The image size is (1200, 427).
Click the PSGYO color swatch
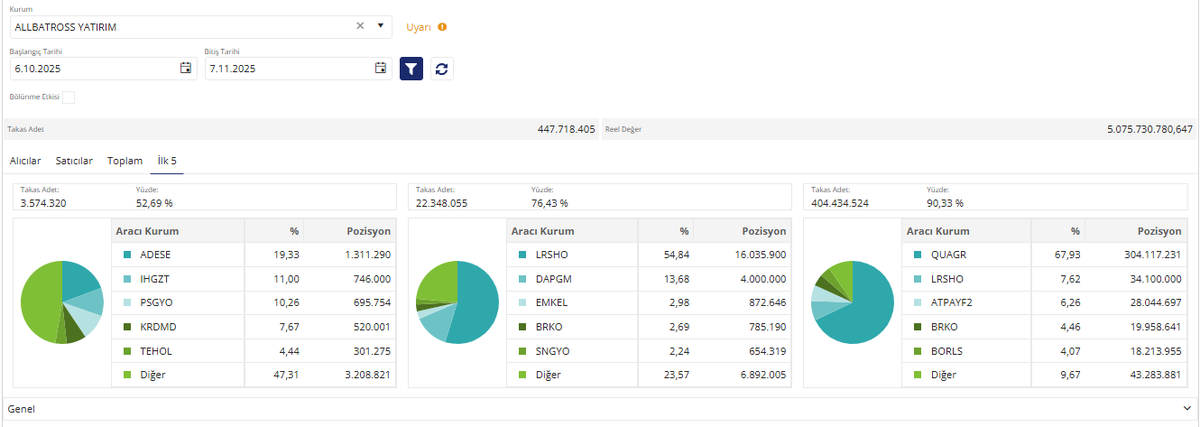(126, 303)
